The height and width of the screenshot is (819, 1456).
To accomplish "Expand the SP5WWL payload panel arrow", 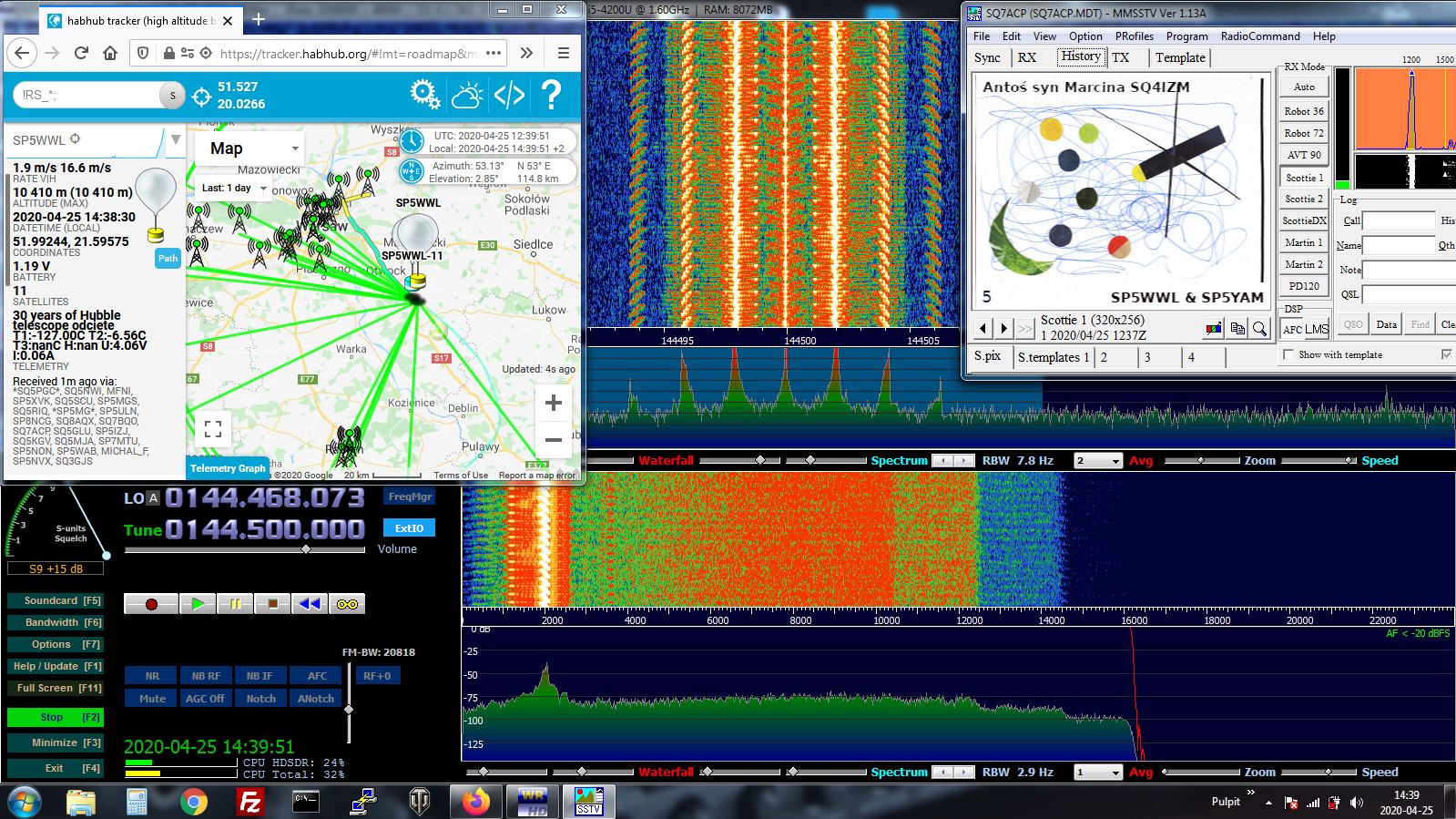I will click(176, 140).
